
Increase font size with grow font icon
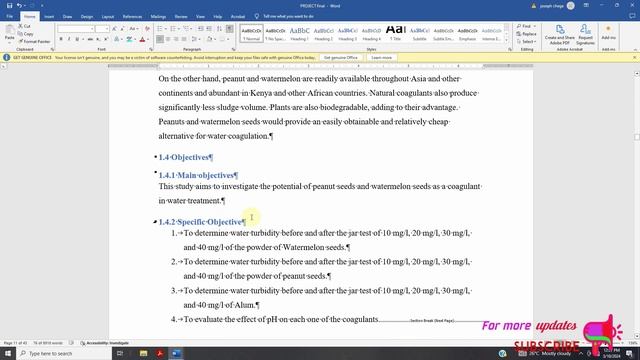coord(114,29)
